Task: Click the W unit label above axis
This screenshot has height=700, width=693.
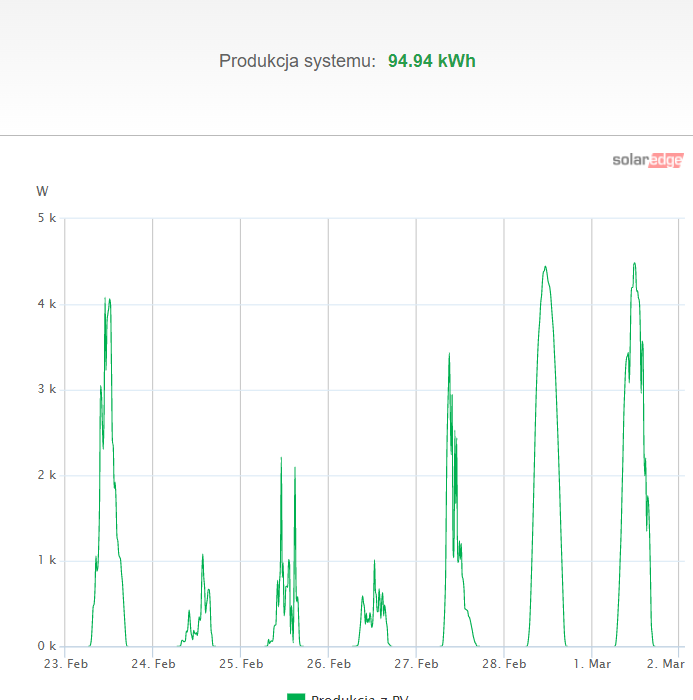Action: (x=42, y=190)
